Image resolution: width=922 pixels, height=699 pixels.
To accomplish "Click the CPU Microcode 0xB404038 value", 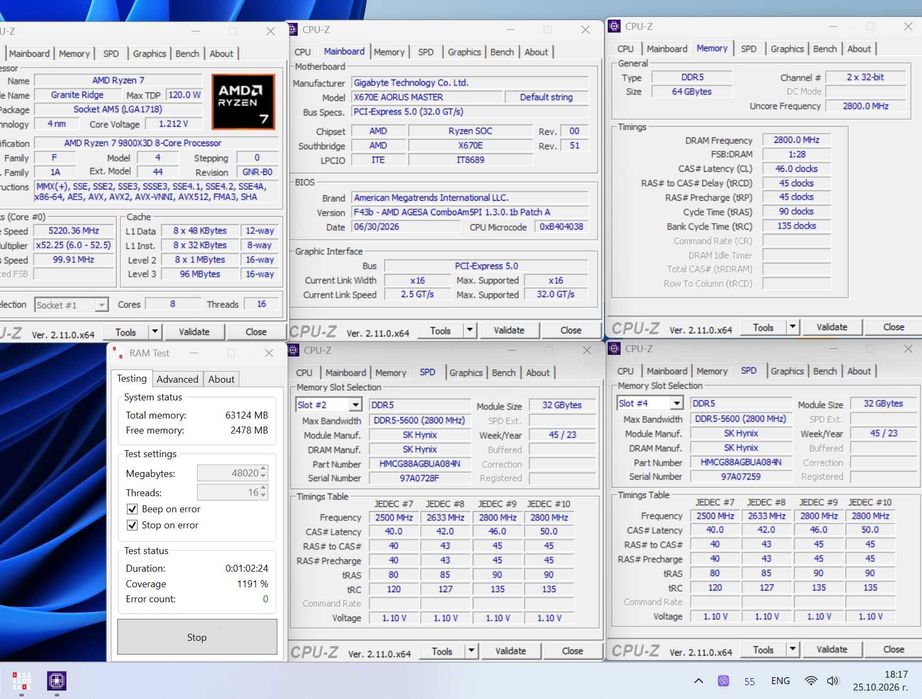I will point(562,227).
